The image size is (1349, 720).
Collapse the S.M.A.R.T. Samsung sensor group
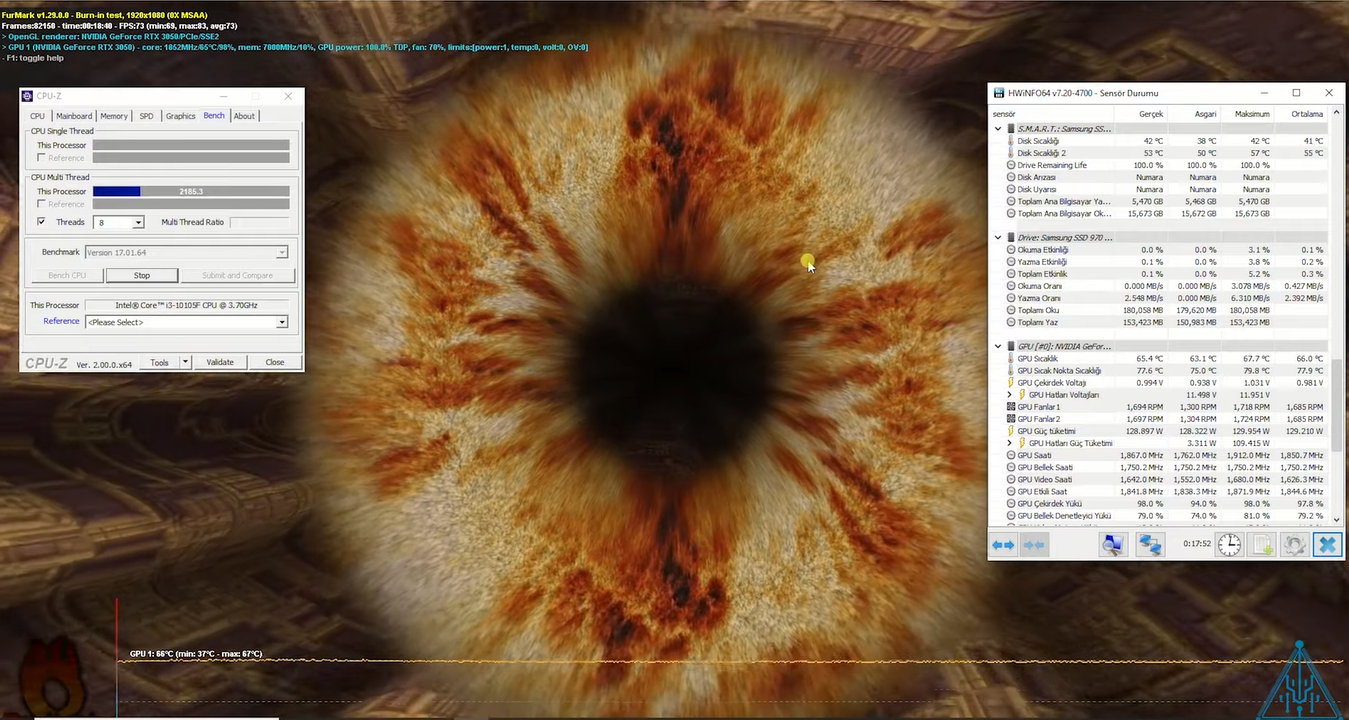click(998, 129)
